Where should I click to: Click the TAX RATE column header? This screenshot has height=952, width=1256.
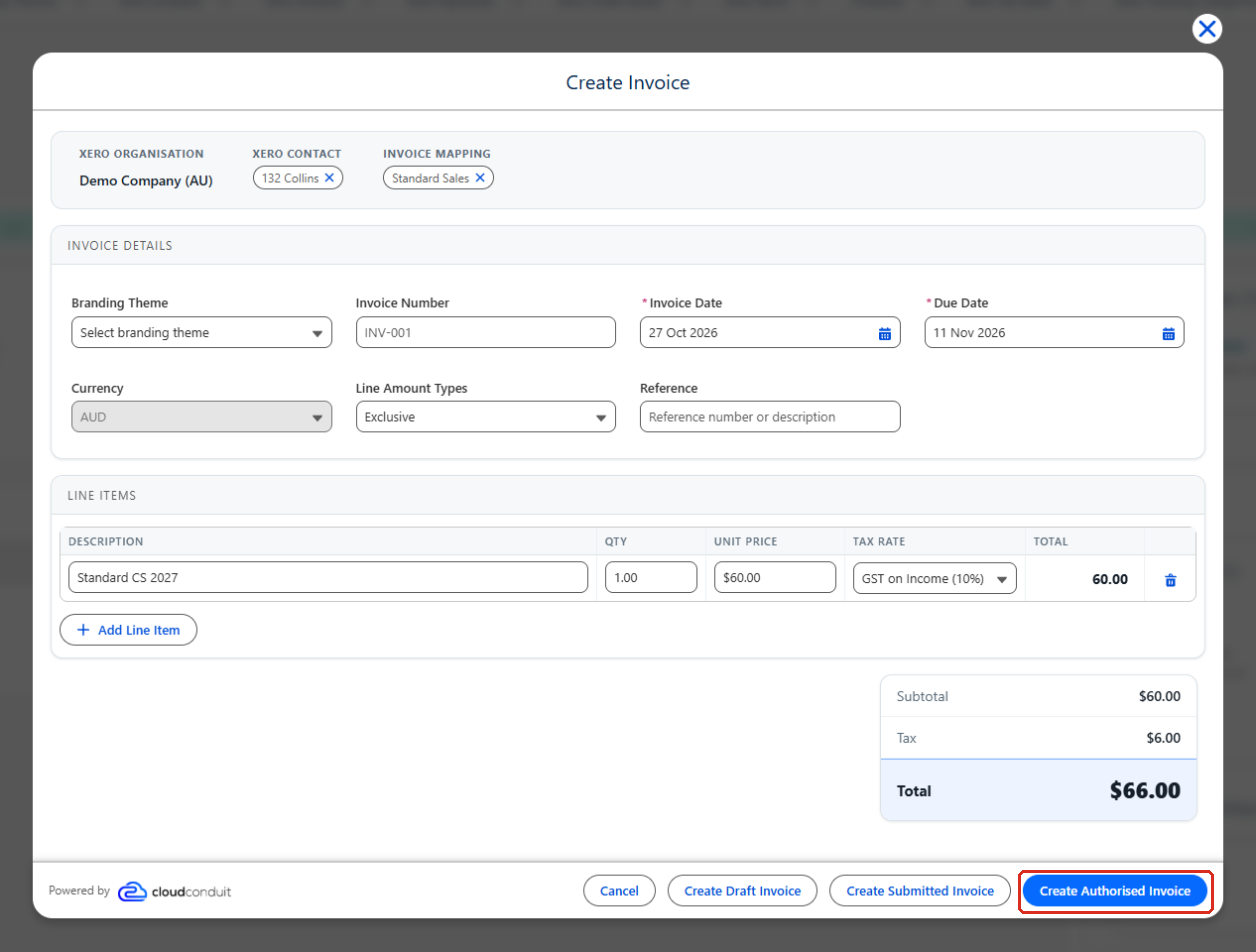[x=880, y=542]
